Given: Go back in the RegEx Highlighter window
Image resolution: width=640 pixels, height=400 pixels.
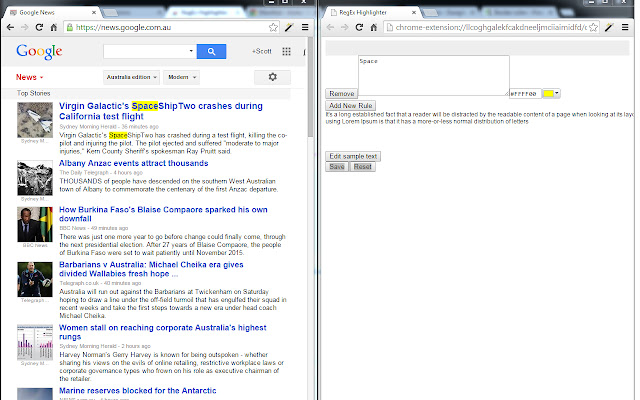Looking at the screenshot, I should point(331,27).
